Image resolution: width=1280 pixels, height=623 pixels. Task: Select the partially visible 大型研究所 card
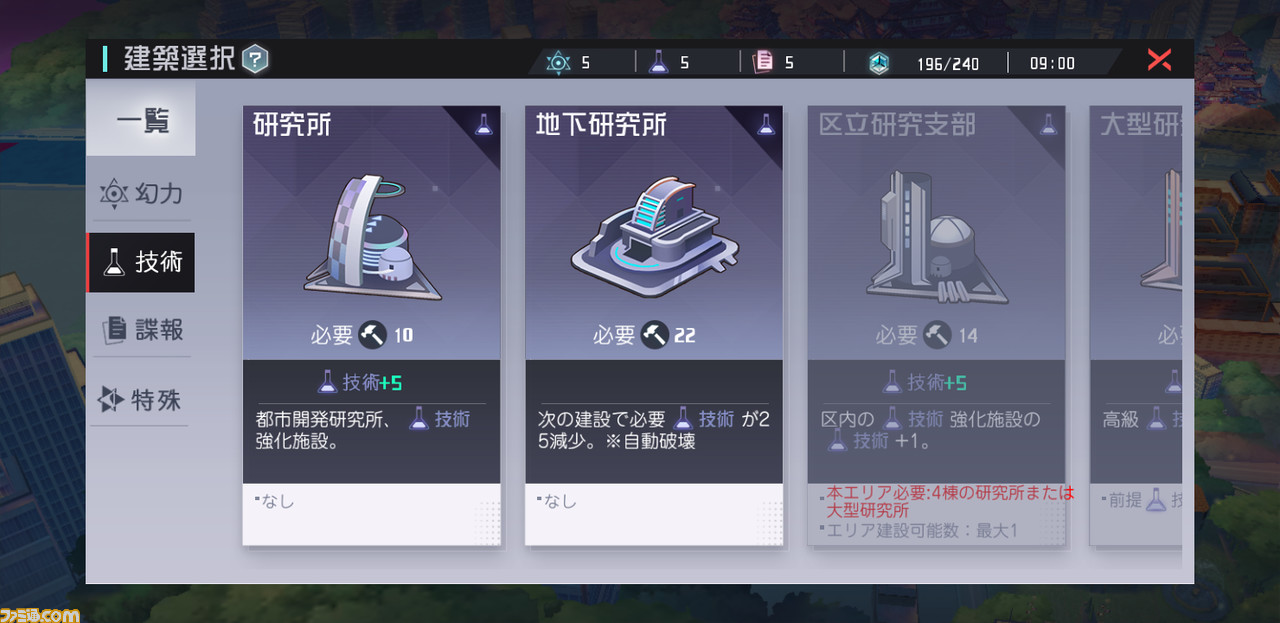1136,326
